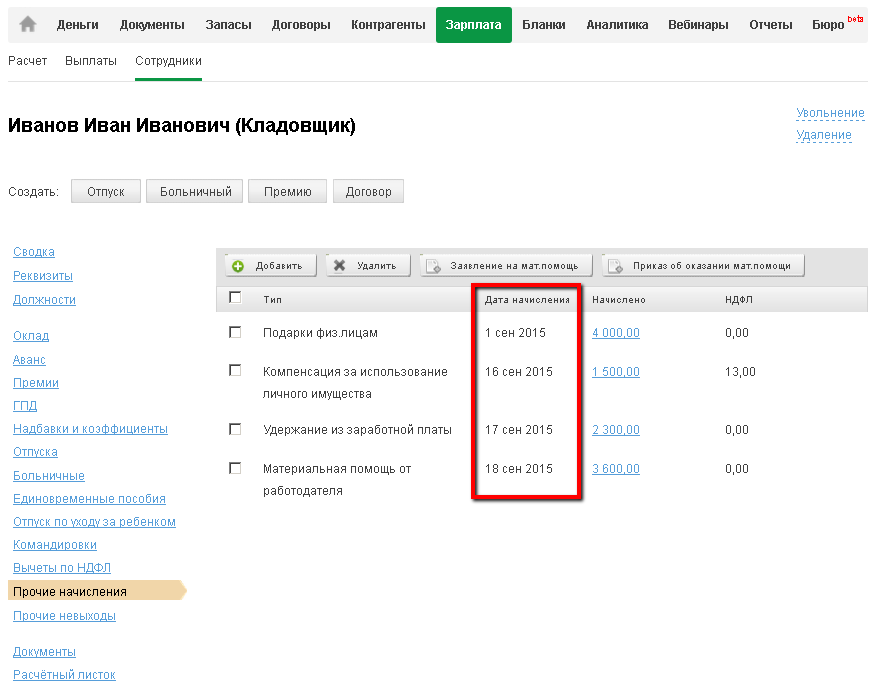Create a Премию entry button
The image size is (880, 696).
point(288,191)
